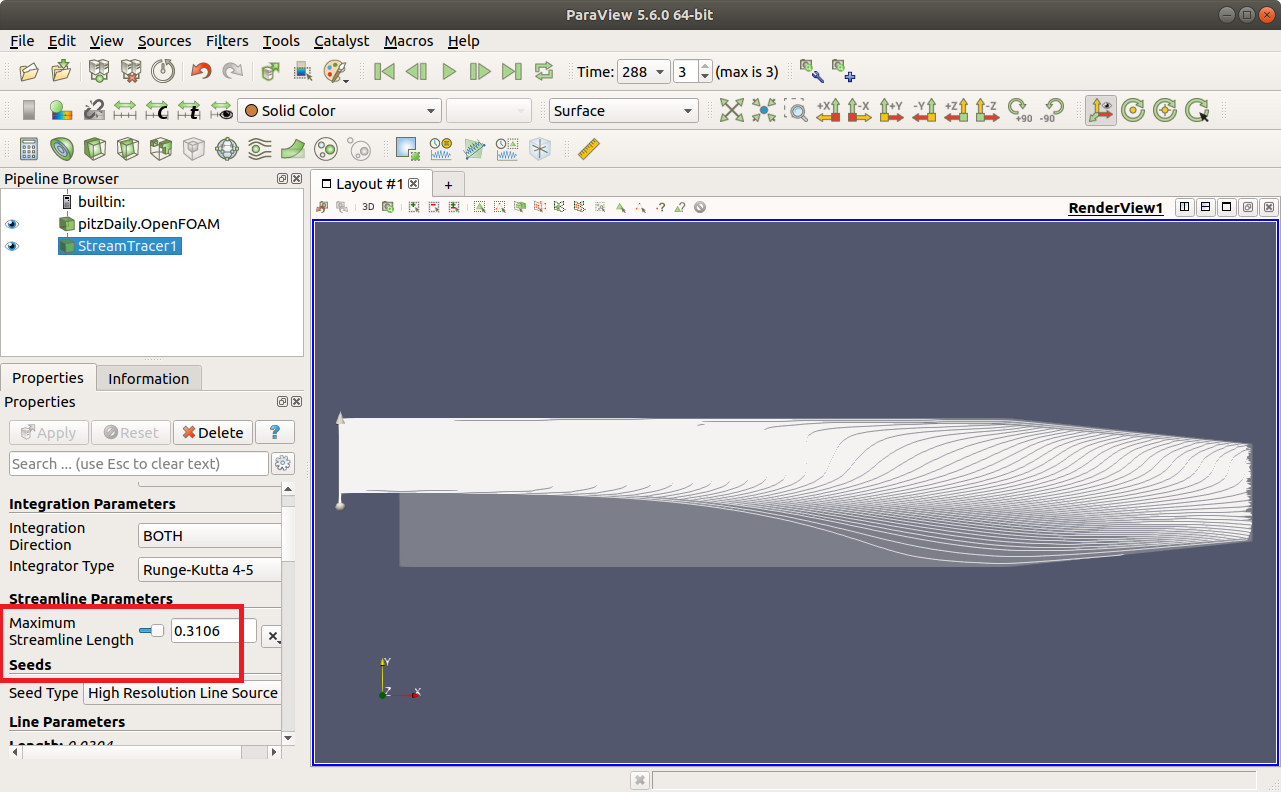The height and width of the screenshot is (792, 1281).
Task: Toggle 3D interaction mode button
Action: [368, 207]
